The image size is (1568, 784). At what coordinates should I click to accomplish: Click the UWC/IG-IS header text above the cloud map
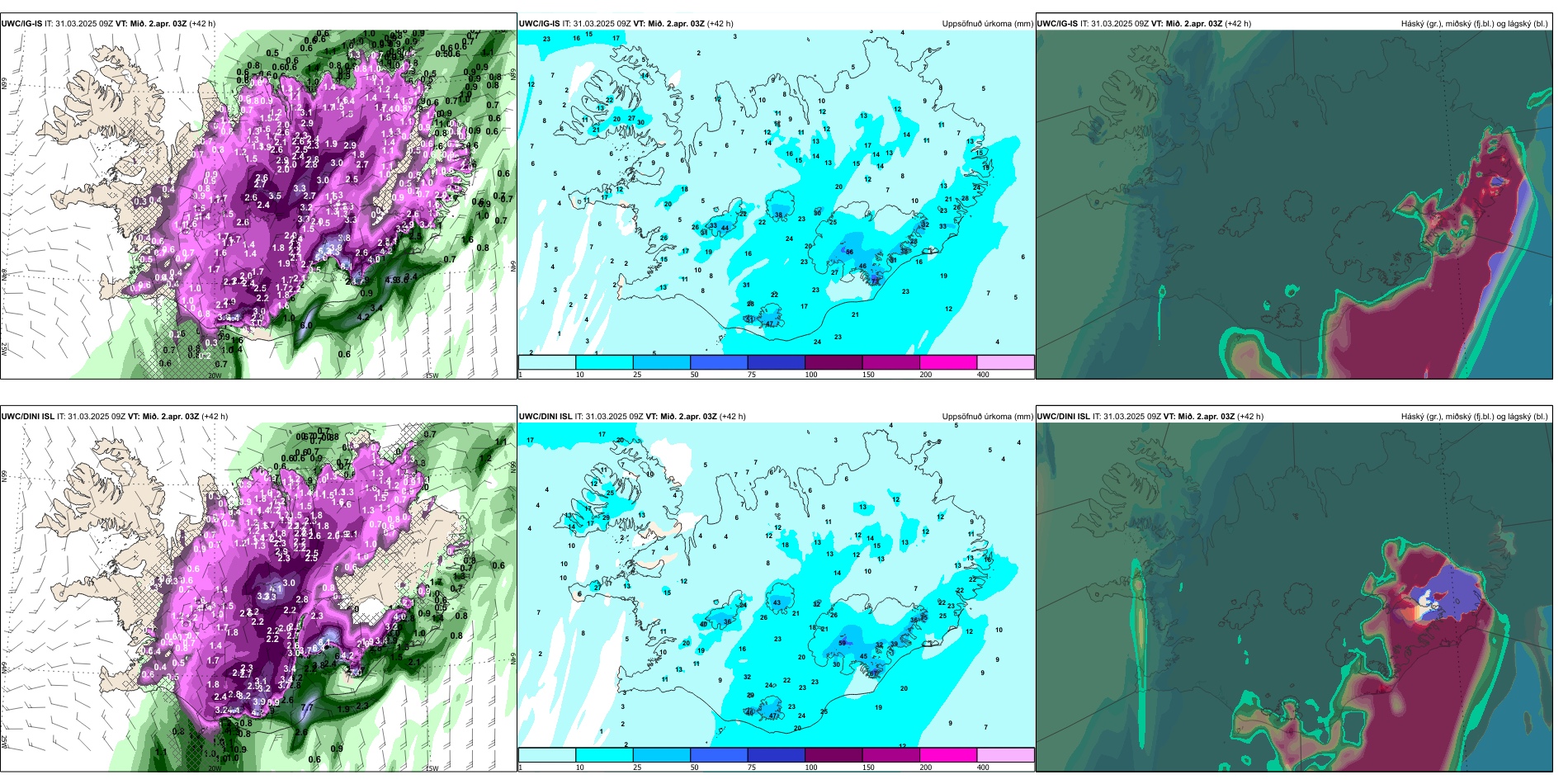(1144, 24)
